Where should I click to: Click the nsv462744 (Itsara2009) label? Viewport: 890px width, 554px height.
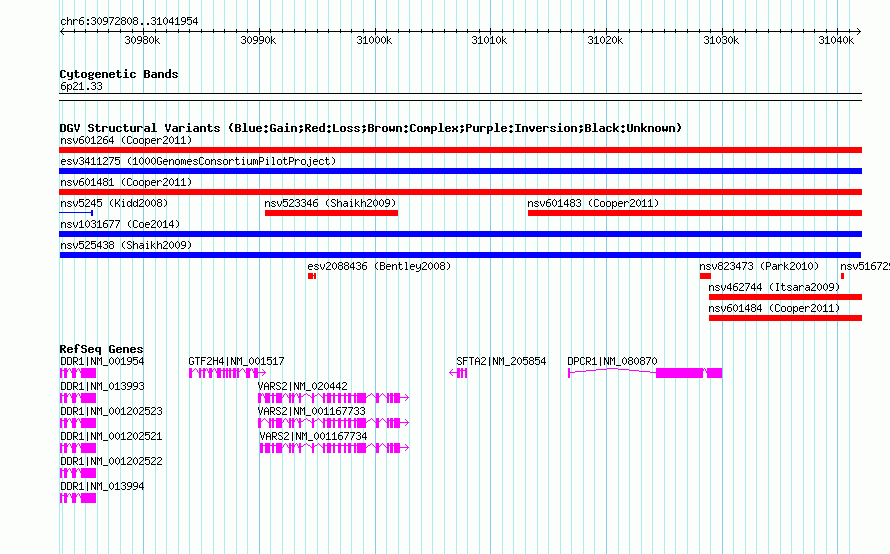774,287
